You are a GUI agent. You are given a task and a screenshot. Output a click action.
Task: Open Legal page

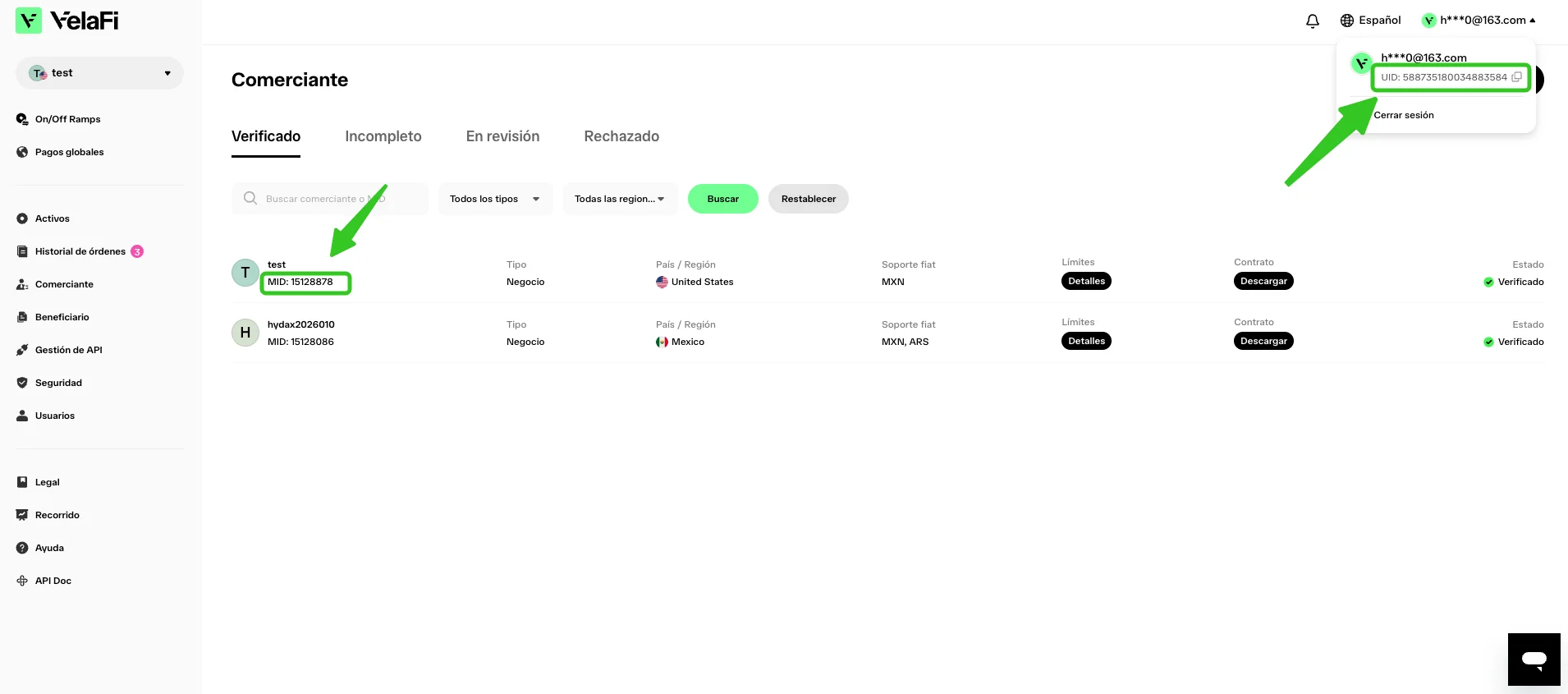pos(47,482)
